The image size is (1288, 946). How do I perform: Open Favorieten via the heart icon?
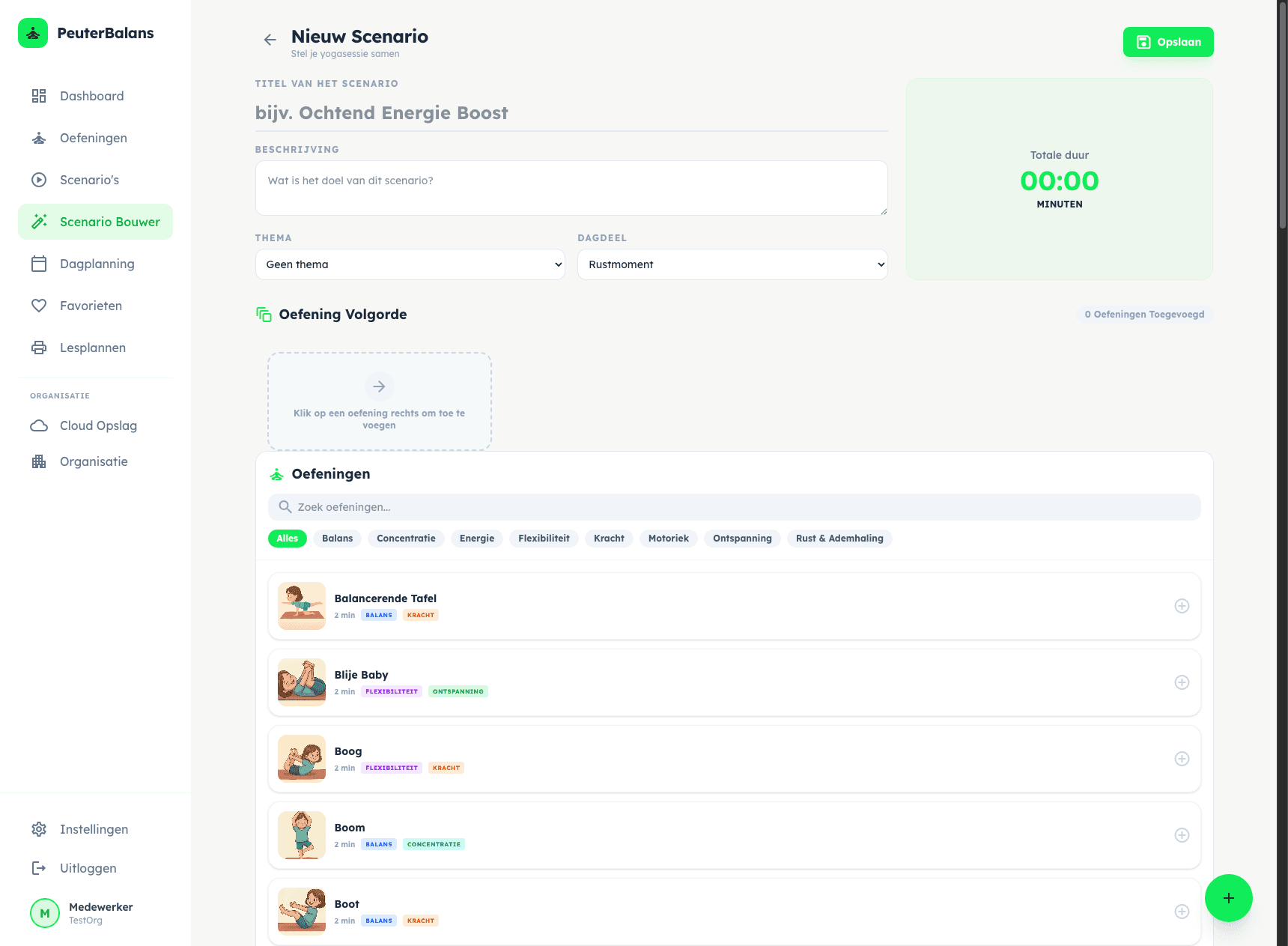coord(39,306)
